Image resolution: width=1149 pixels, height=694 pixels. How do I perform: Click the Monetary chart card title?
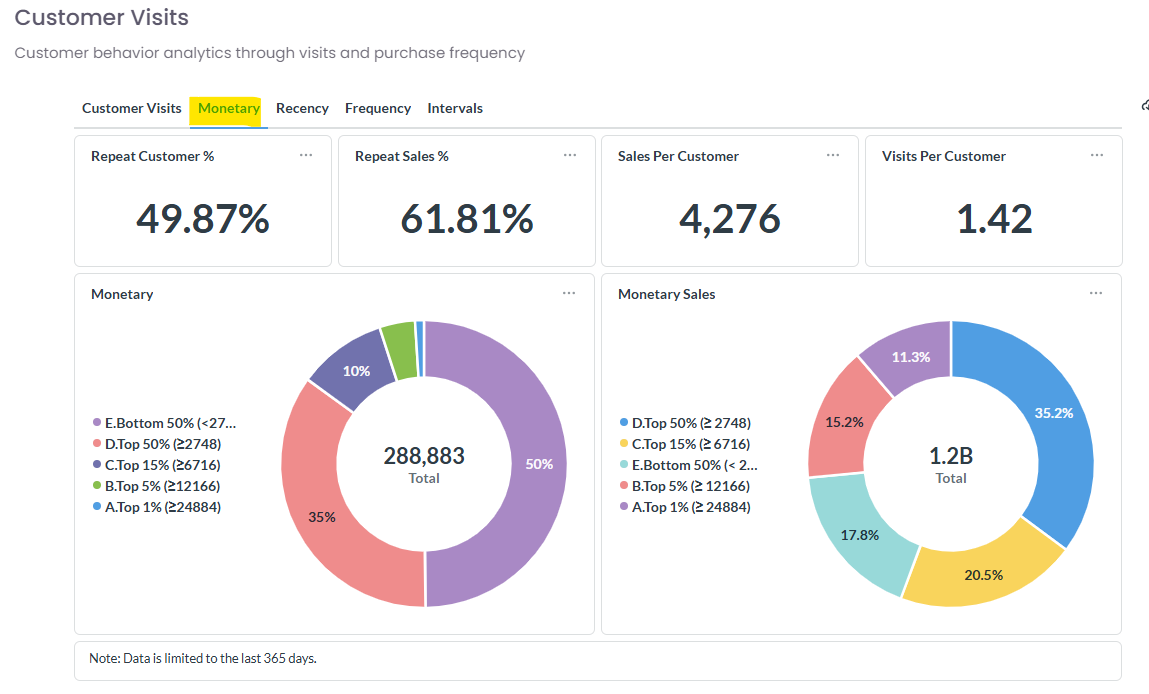click(122, 294)
